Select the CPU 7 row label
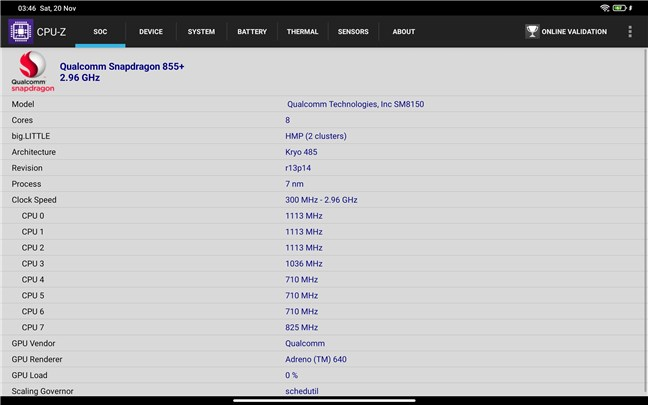Image resolution: width=648 pixels, height=405 pixels. [x=33, y=327]
